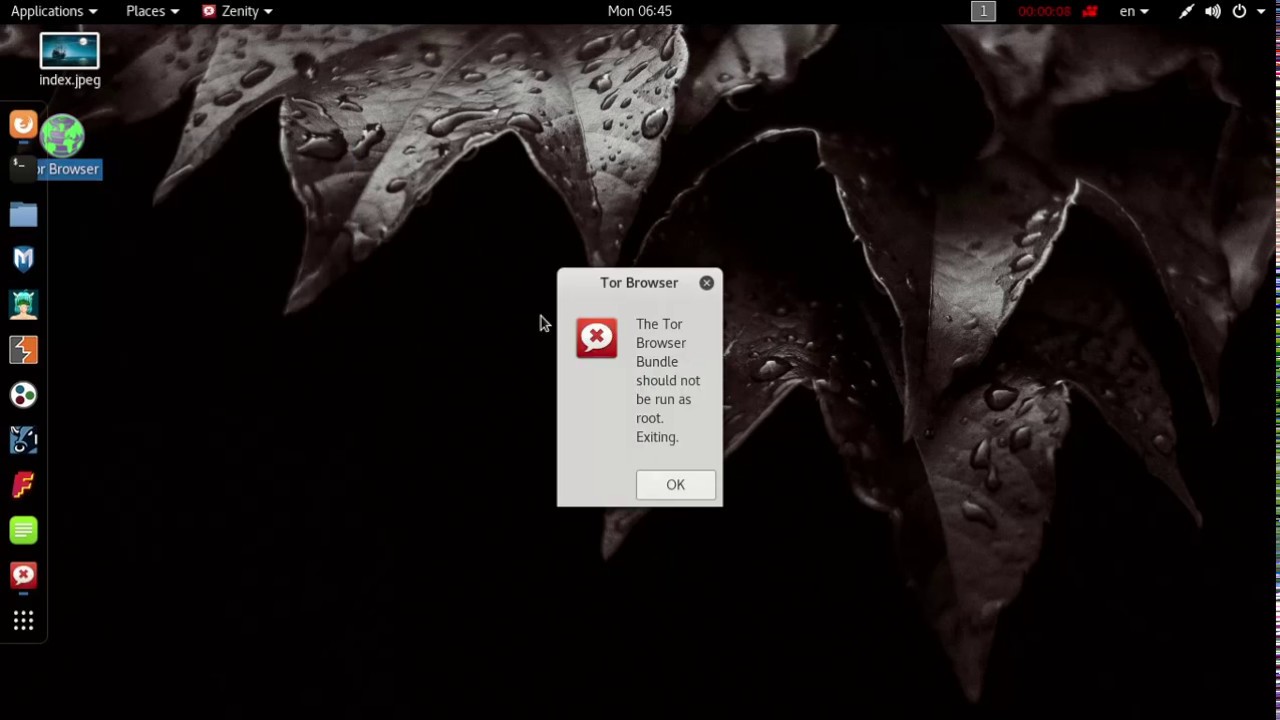Image resolution: width=1280 pixels, height=720 pixels.
Task: Click the wired network connection icon
Action: 1186,11
